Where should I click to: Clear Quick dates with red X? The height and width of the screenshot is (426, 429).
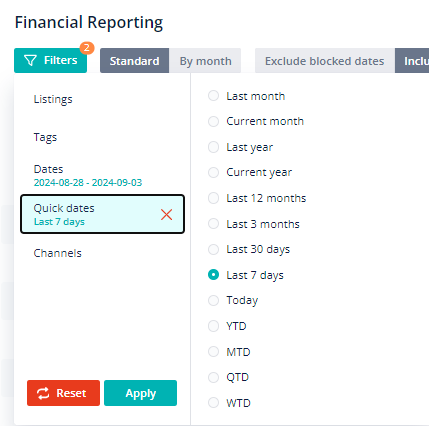click(x=166, y=215)
